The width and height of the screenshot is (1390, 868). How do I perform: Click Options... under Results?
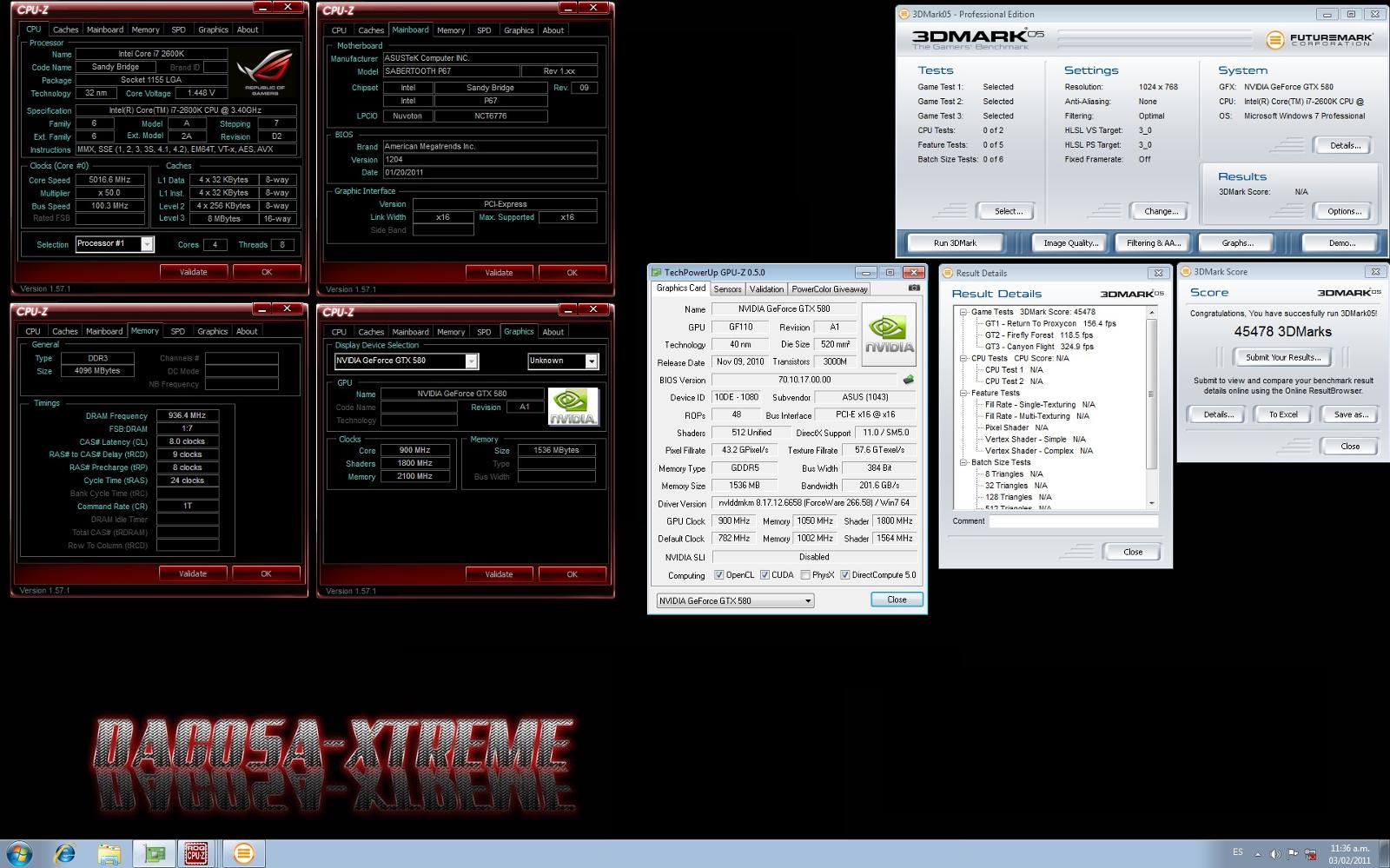pyautogui.click(x=1344, y=211)
